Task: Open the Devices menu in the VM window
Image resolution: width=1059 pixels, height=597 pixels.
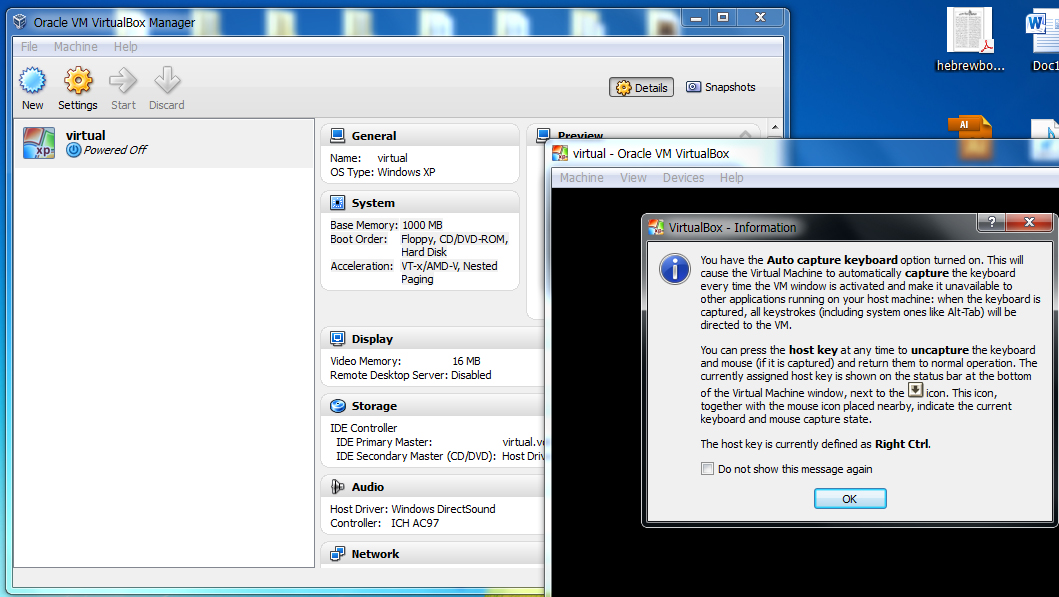Action: coord(683,178)
